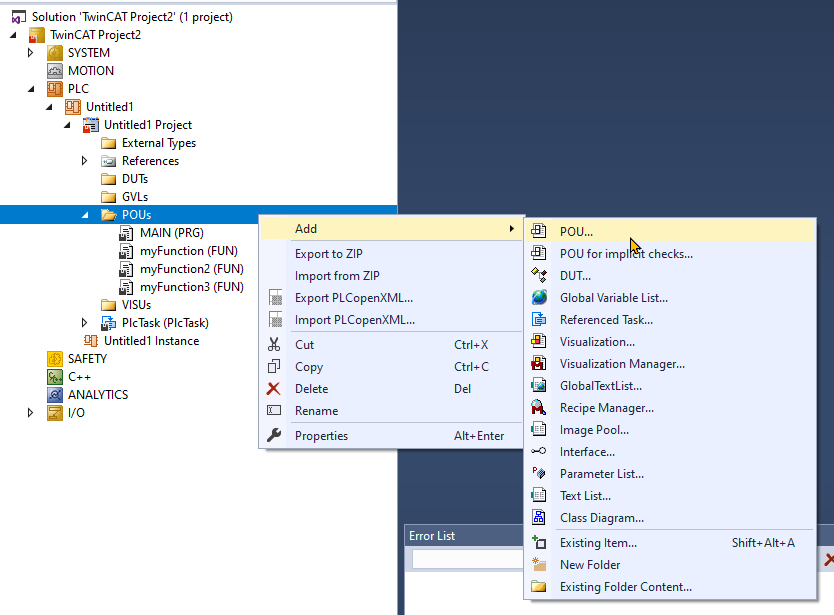This screenshot has height=615, width=834.
Task: Select the GVLs folder
Action: pos(135,197)
